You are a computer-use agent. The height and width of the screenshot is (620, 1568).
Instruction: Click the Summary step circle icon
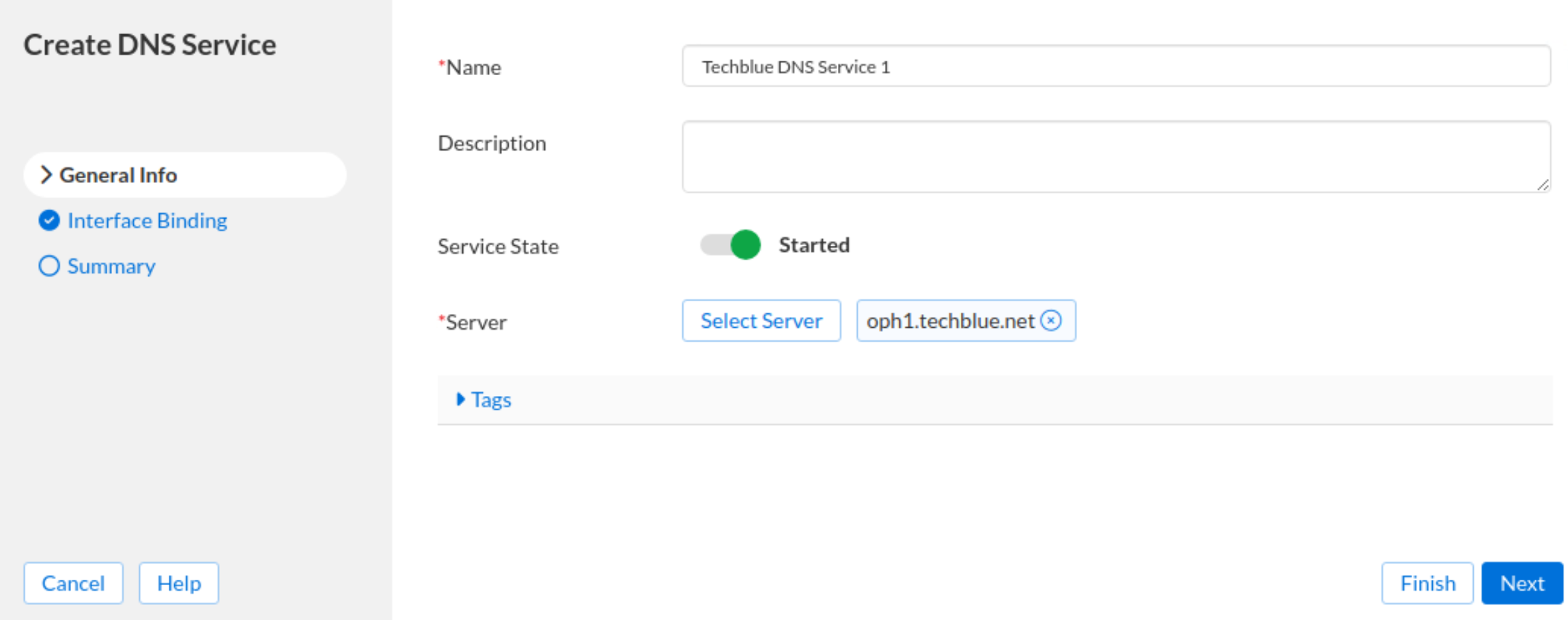click(x=49, y=266)
